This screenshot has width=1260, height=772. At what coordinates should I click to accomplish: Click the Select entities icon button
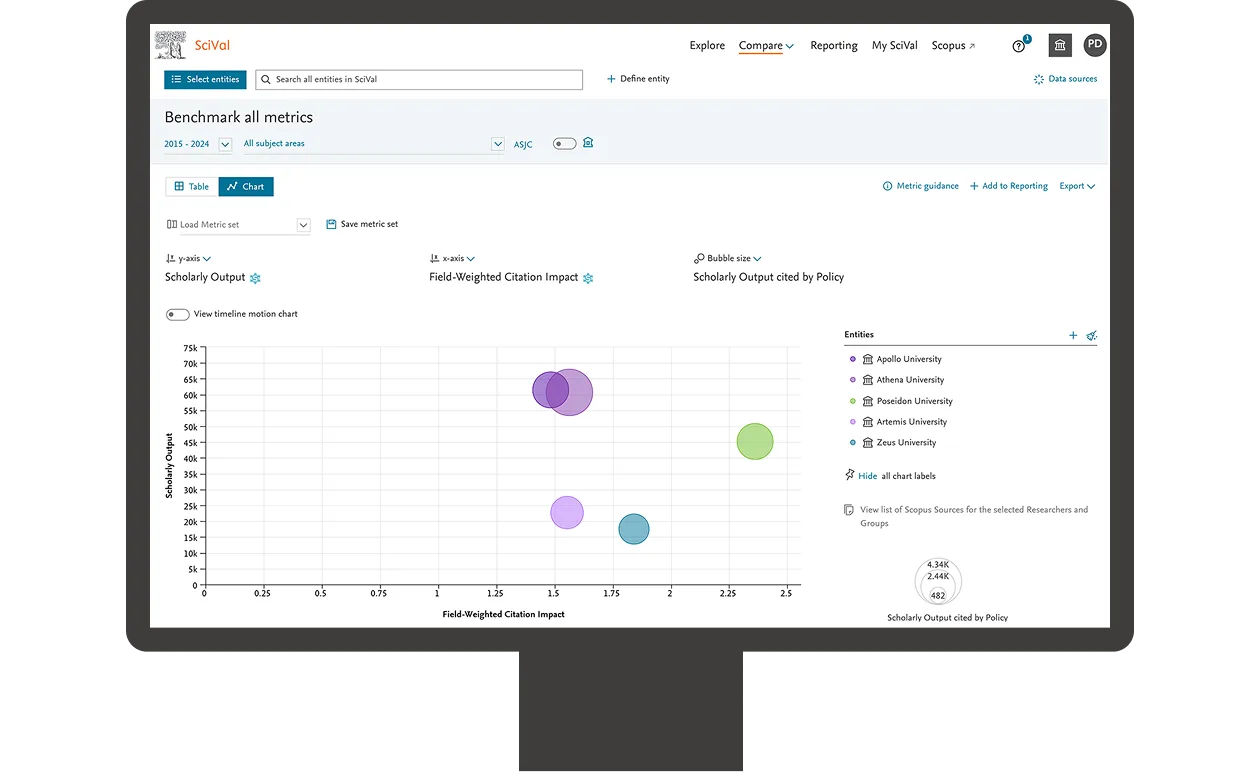pos(177,79)
